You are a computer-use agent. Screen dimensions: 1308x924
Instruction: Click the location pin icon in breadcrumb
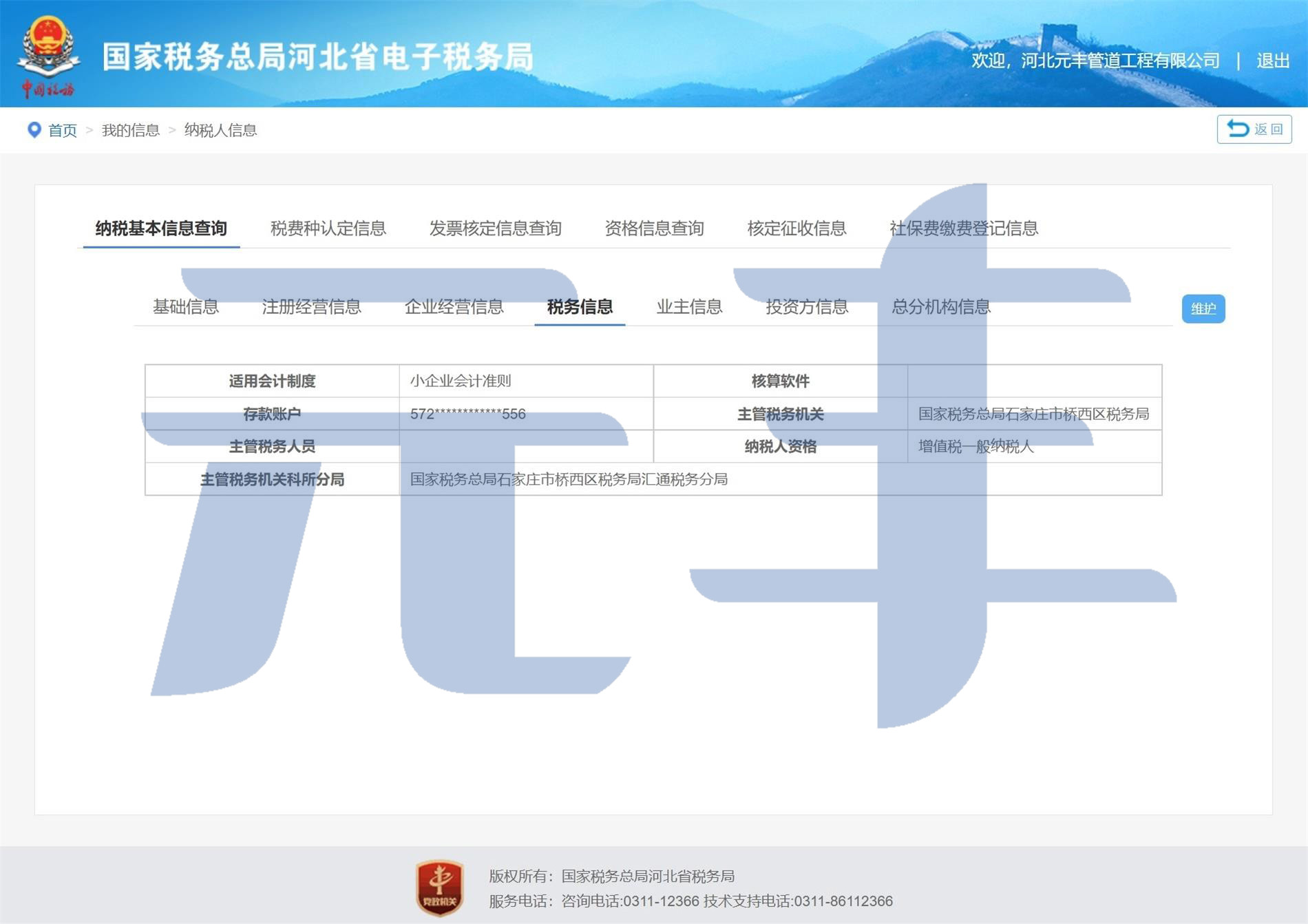(34, 129)
